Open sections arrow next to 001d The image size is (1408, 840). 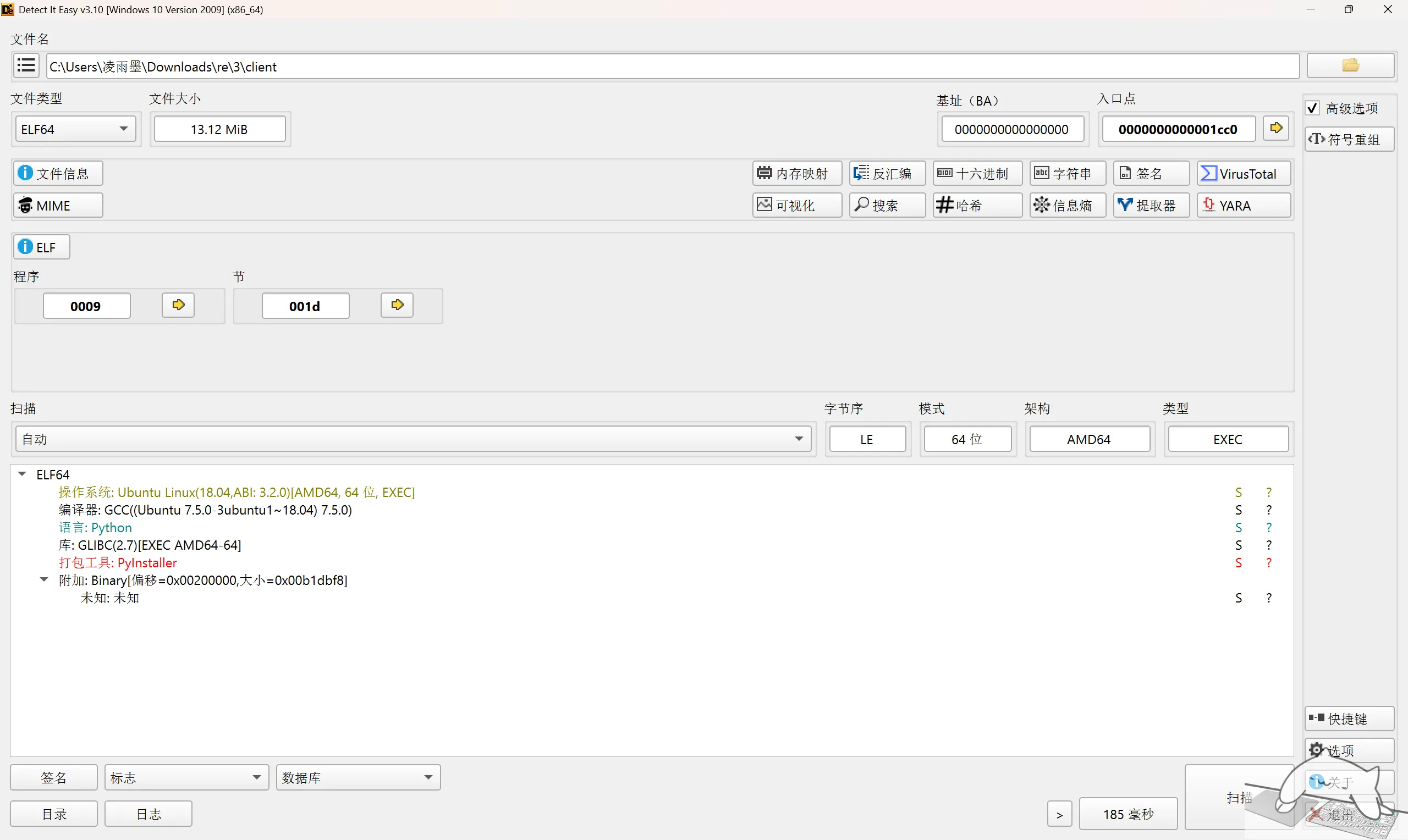pyautogui.click(x=397, y=305)
